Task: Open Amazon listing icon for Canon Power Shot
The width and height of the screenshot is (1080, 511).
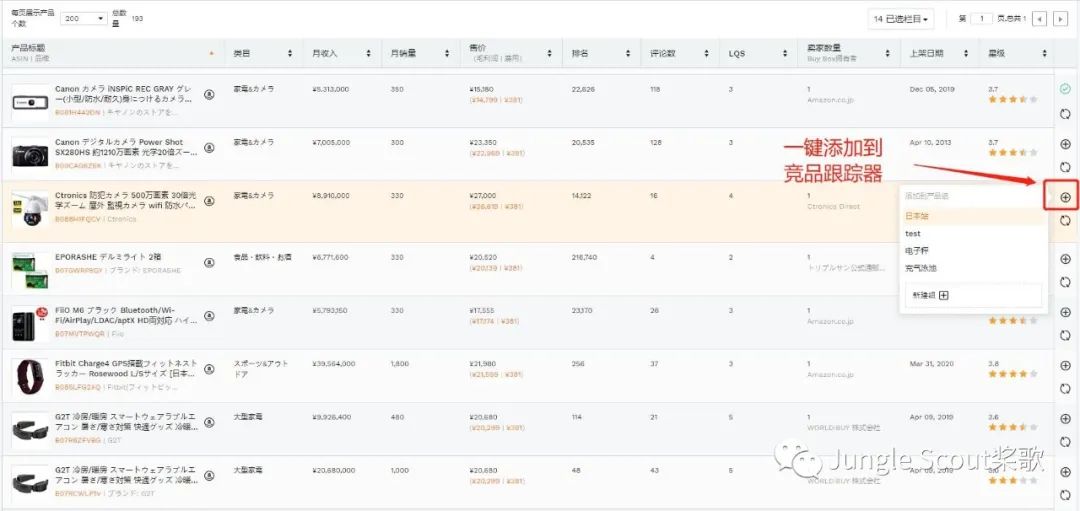Action: click(x=209, y=147)
